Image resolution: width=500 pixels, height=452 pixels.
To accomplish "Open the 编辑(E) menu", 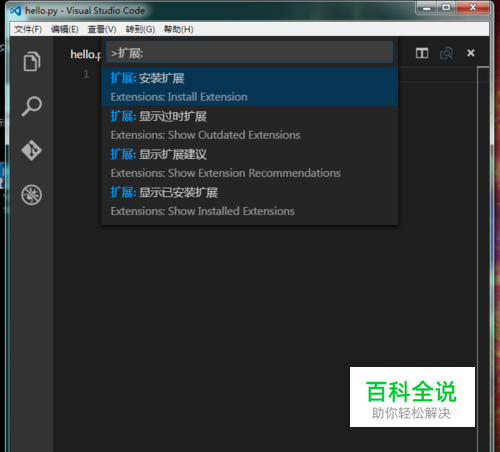I will pos(65,29).
